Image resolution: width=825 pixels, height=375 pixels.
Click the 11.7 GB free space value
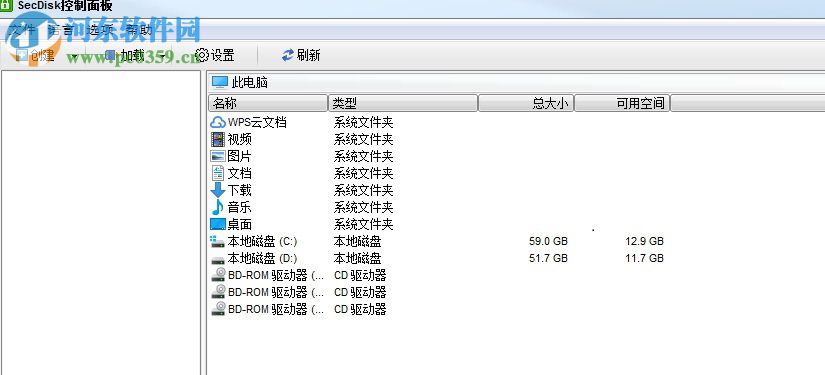click(645, 258)
